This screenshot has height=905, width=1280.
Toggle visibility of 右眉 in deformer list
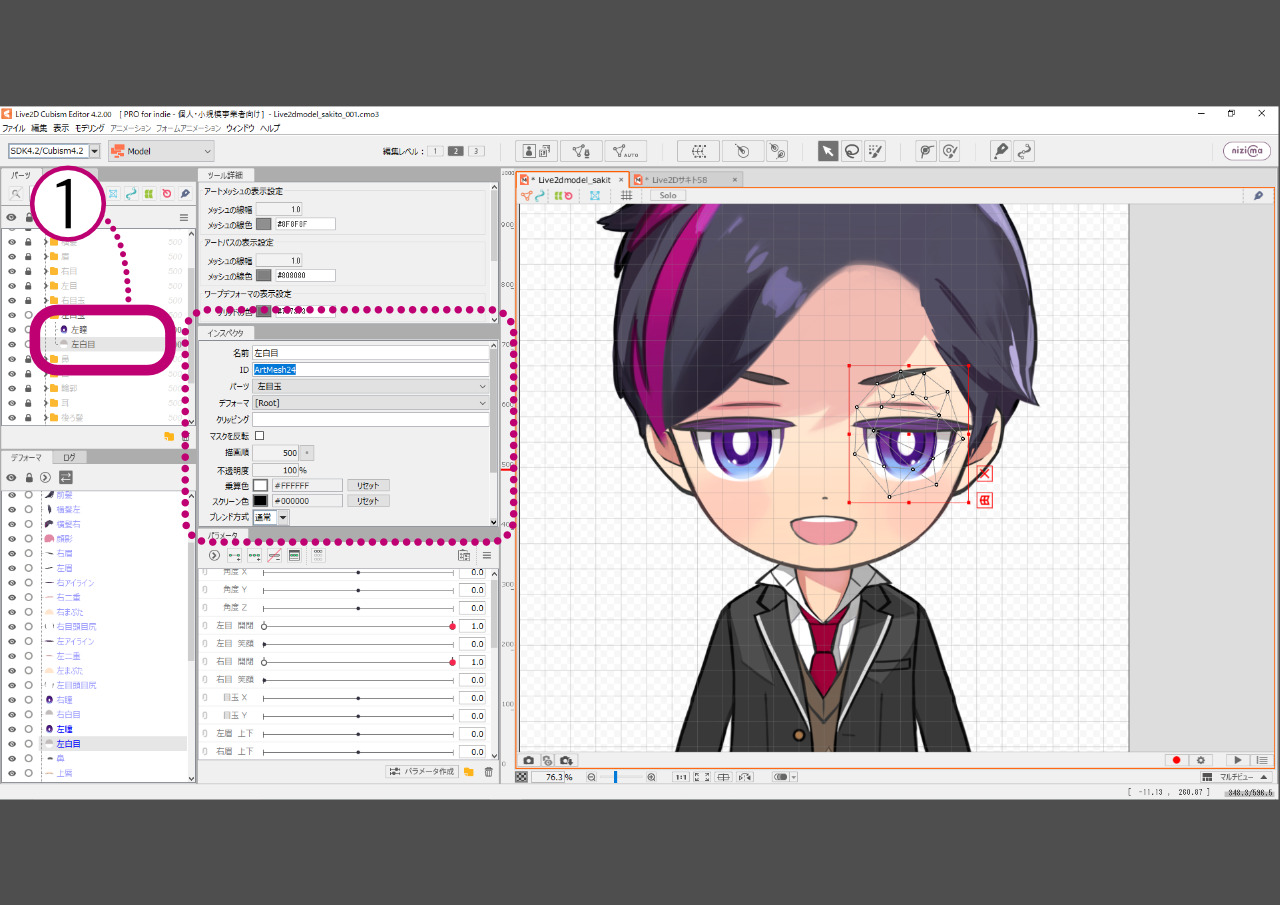12,552
